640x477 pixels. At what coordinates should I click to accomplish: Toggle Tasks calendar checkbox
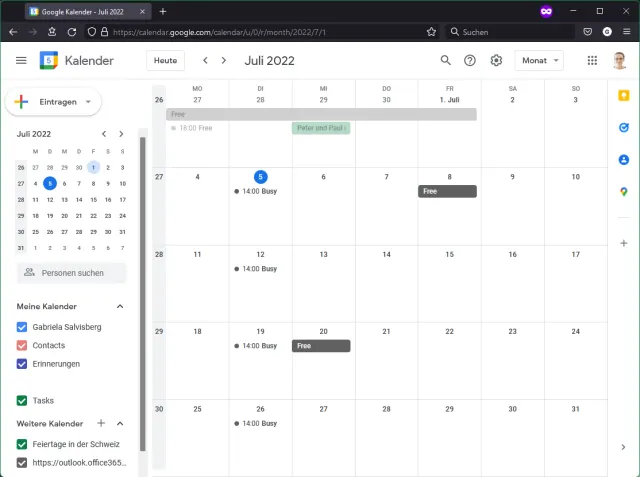22,400
